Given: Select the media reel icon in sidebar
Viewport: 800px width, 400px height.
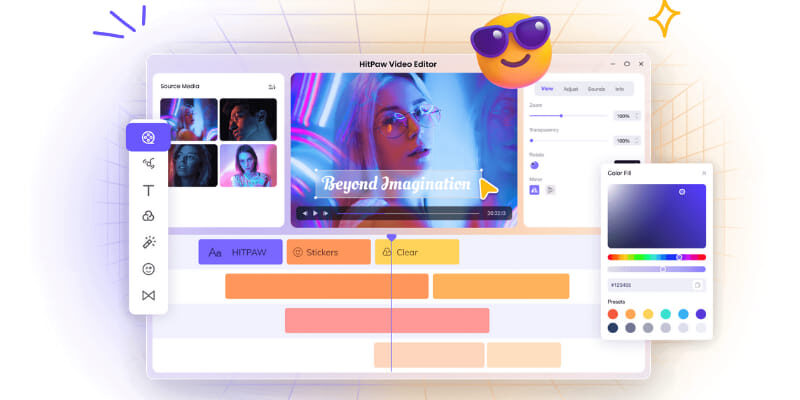Looking at the screenshot, I should point(148,137).
